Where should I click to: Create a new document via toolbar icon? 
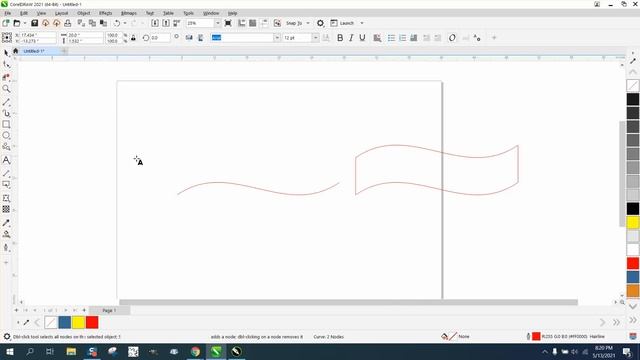pyautogui.click(x=6, y=23)
